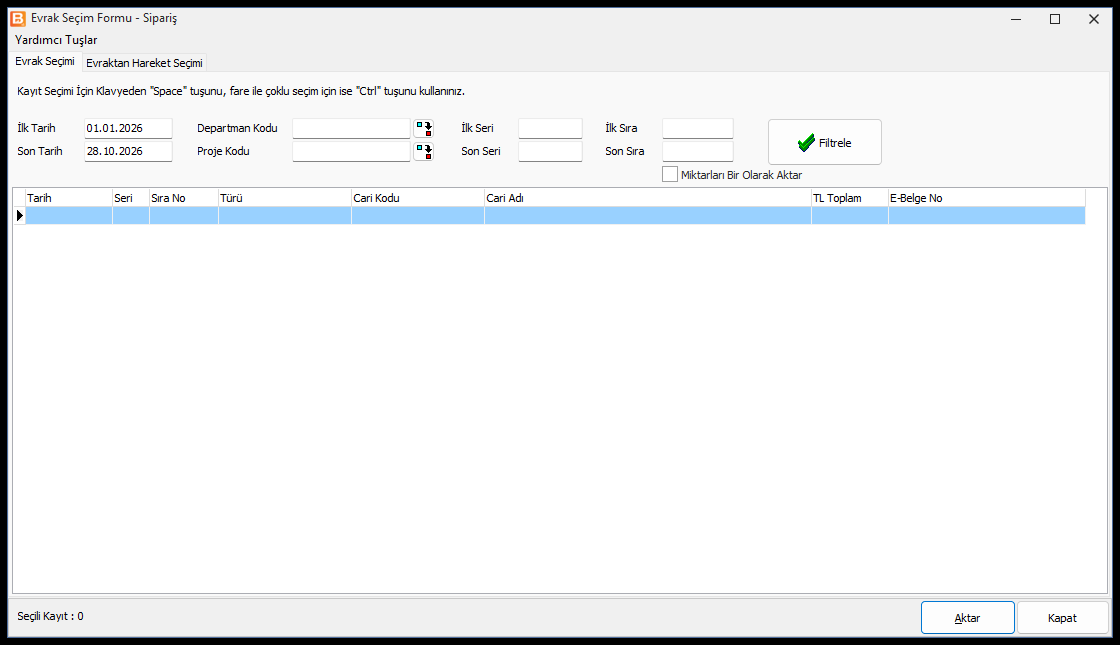The image size is (1120, 645).
Task: Click the TL Toplam column header
Action: tap(850, 198)
